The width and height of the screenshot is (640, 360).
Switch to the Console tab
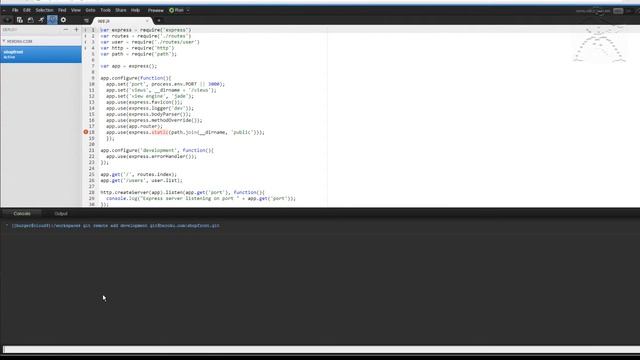tap(22, 213)
